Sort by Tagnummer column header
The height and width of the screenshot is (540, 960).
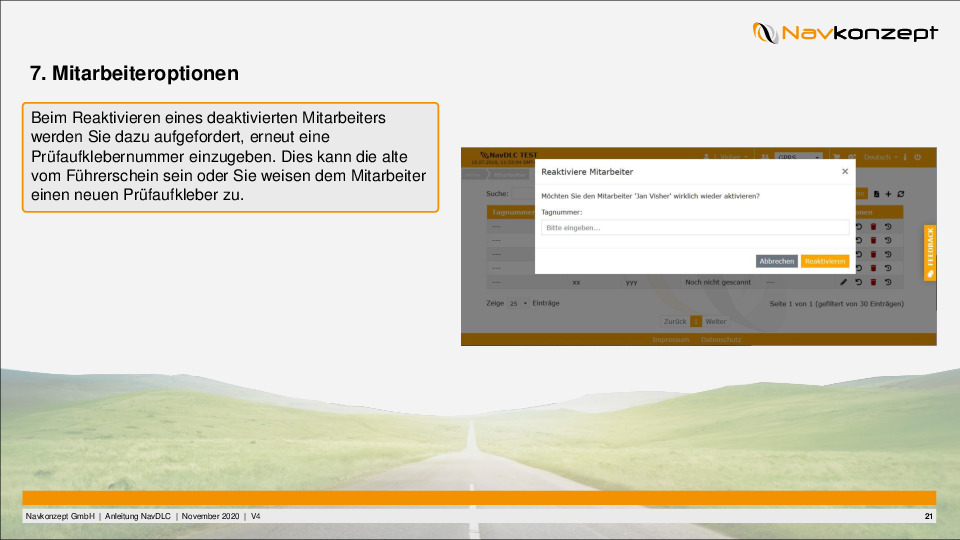[x=512, y=212]
